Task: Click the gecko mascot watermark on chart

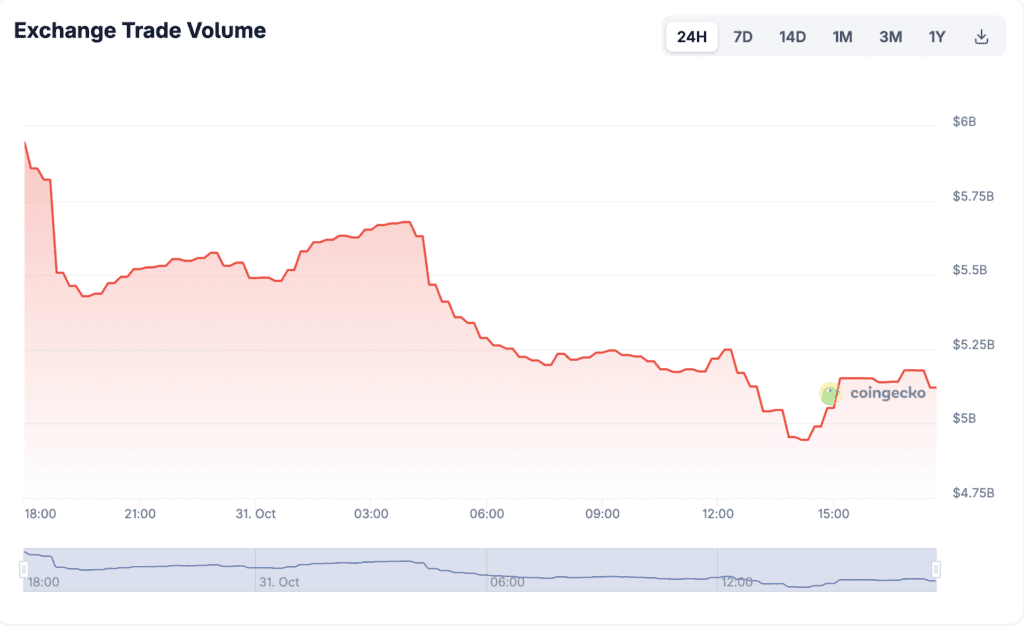Action: pos(829,394)
